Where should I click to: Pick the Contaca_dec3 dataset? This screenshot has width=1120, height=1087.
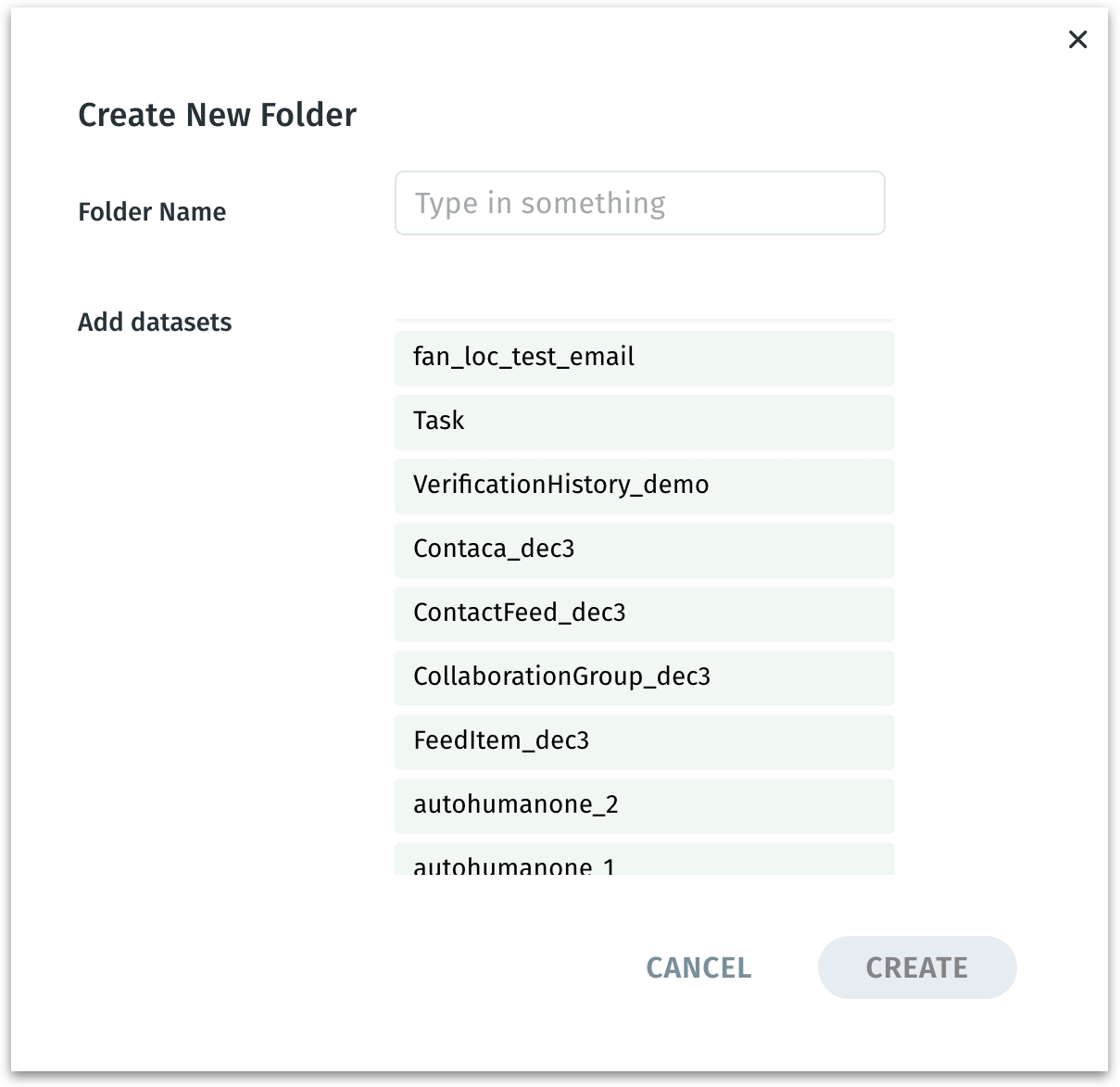(644, 550)
